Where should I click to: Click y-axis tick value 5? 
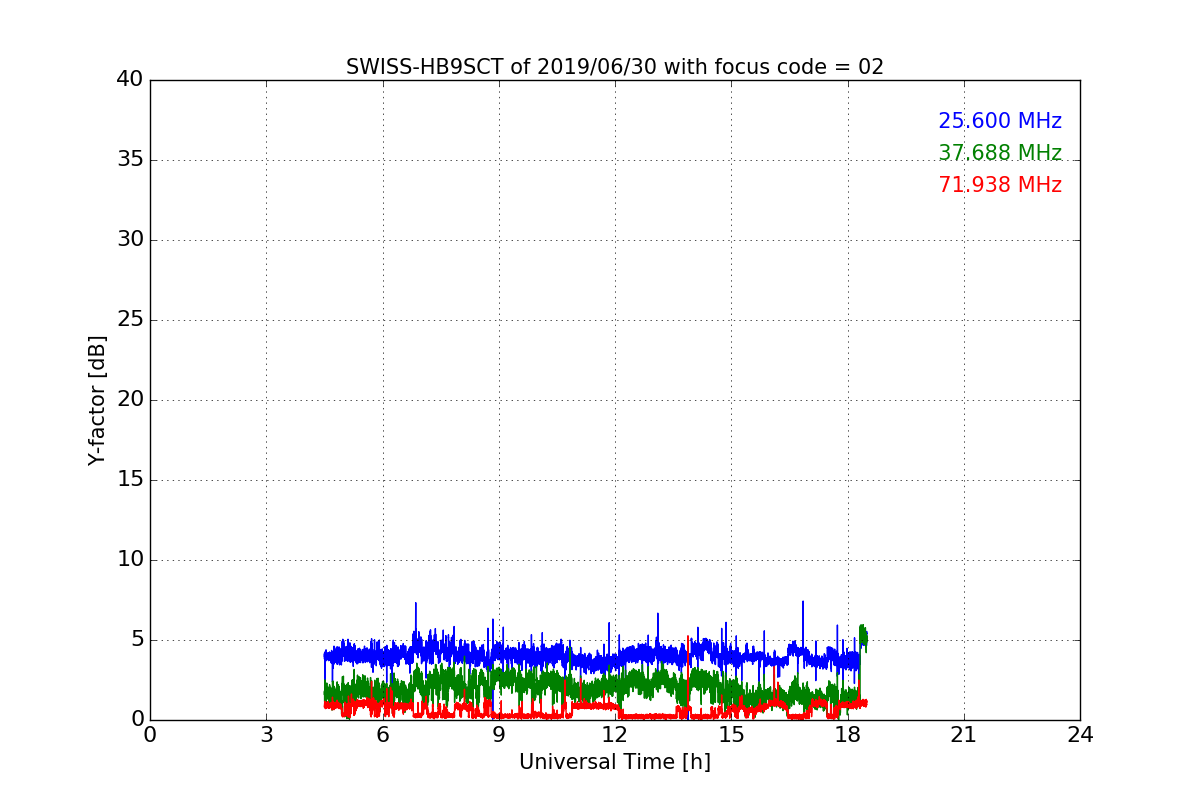[x=137, y=640]
